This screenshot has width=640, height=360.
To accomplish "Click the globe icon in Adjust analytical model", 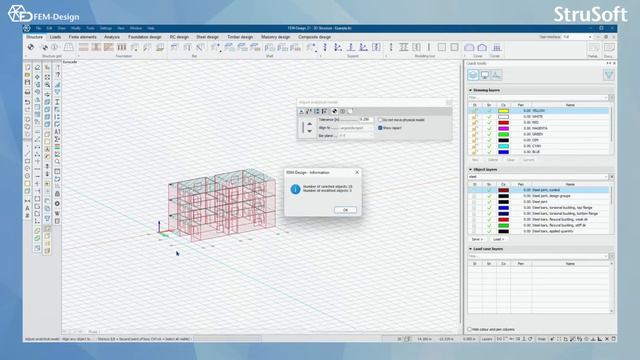I will [x=334, y=111].
